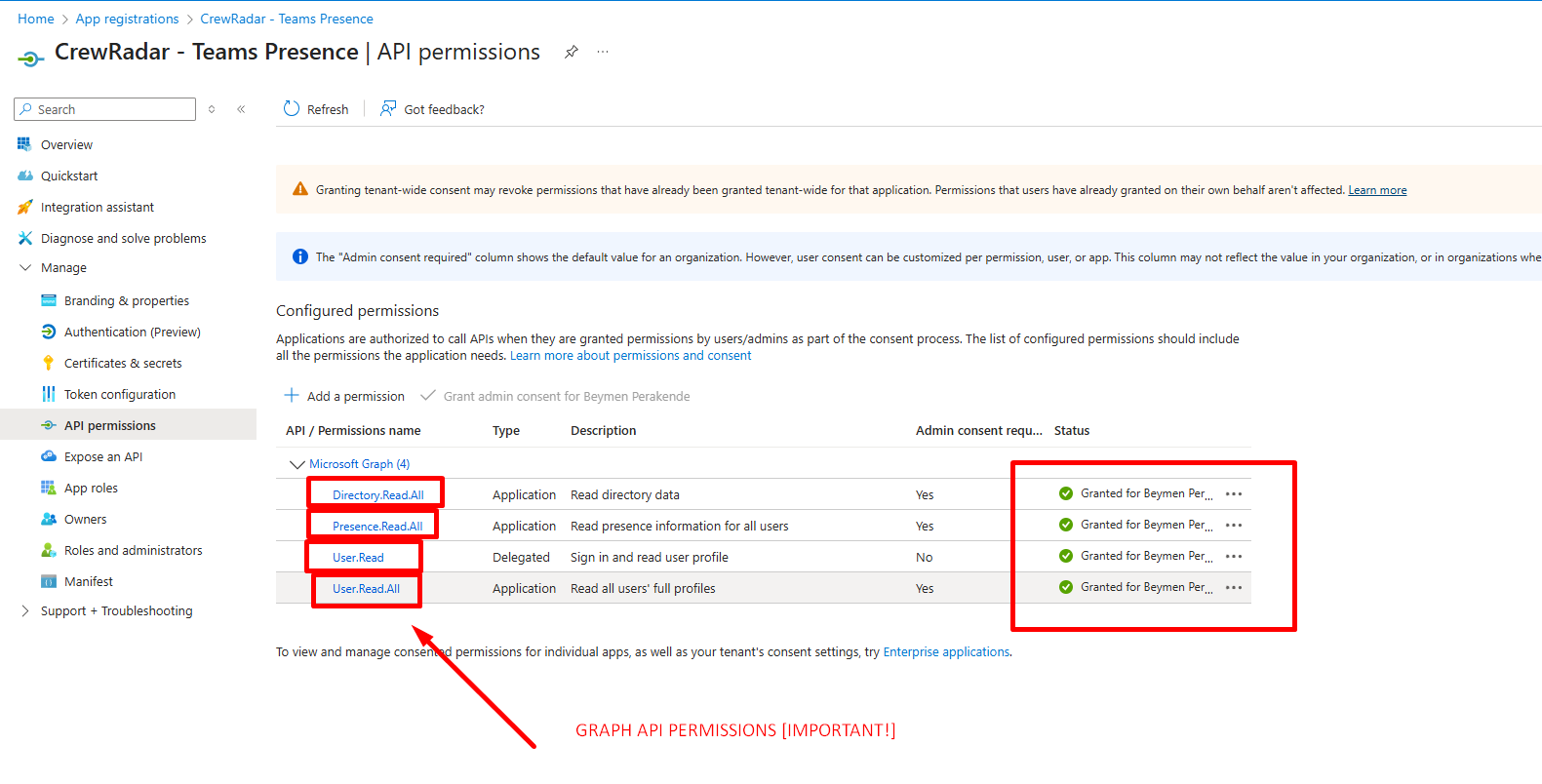Screen dimensions: 1542x784
Task: Open the ellipsis menu for Presence.Read.All row
Action: [x=1234, y=525]
